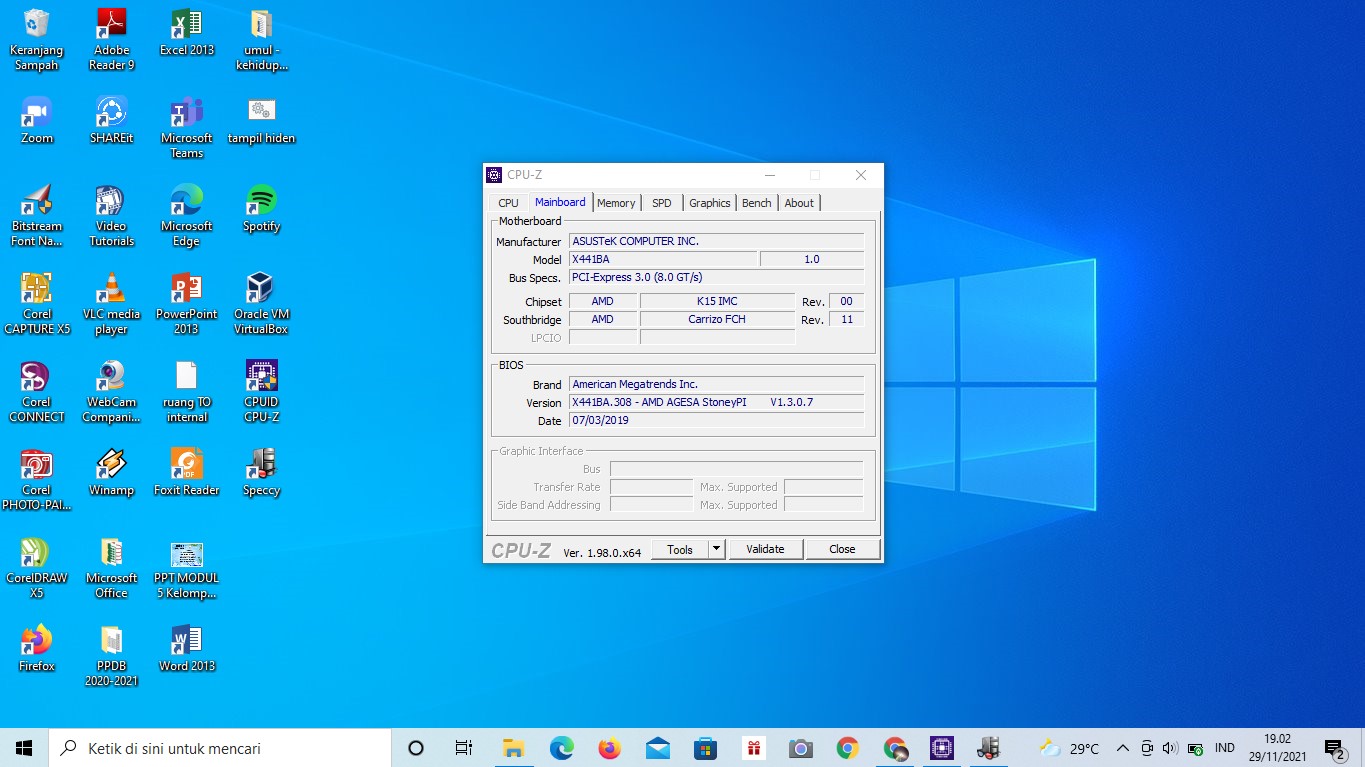
Task: Select the ruang TO internal file
Action: pyautogui.click(x=187, y=391)
